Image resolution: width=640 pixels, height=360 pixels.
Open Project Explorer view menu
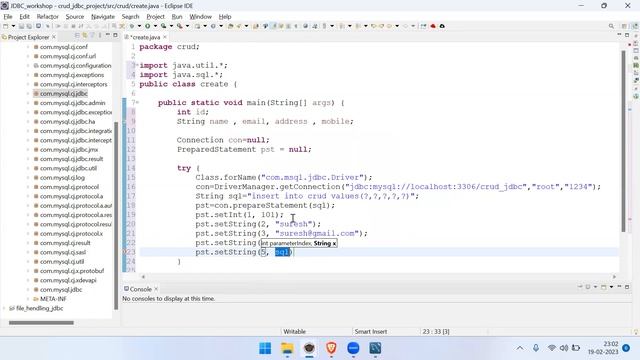click(x=100, y=36)
